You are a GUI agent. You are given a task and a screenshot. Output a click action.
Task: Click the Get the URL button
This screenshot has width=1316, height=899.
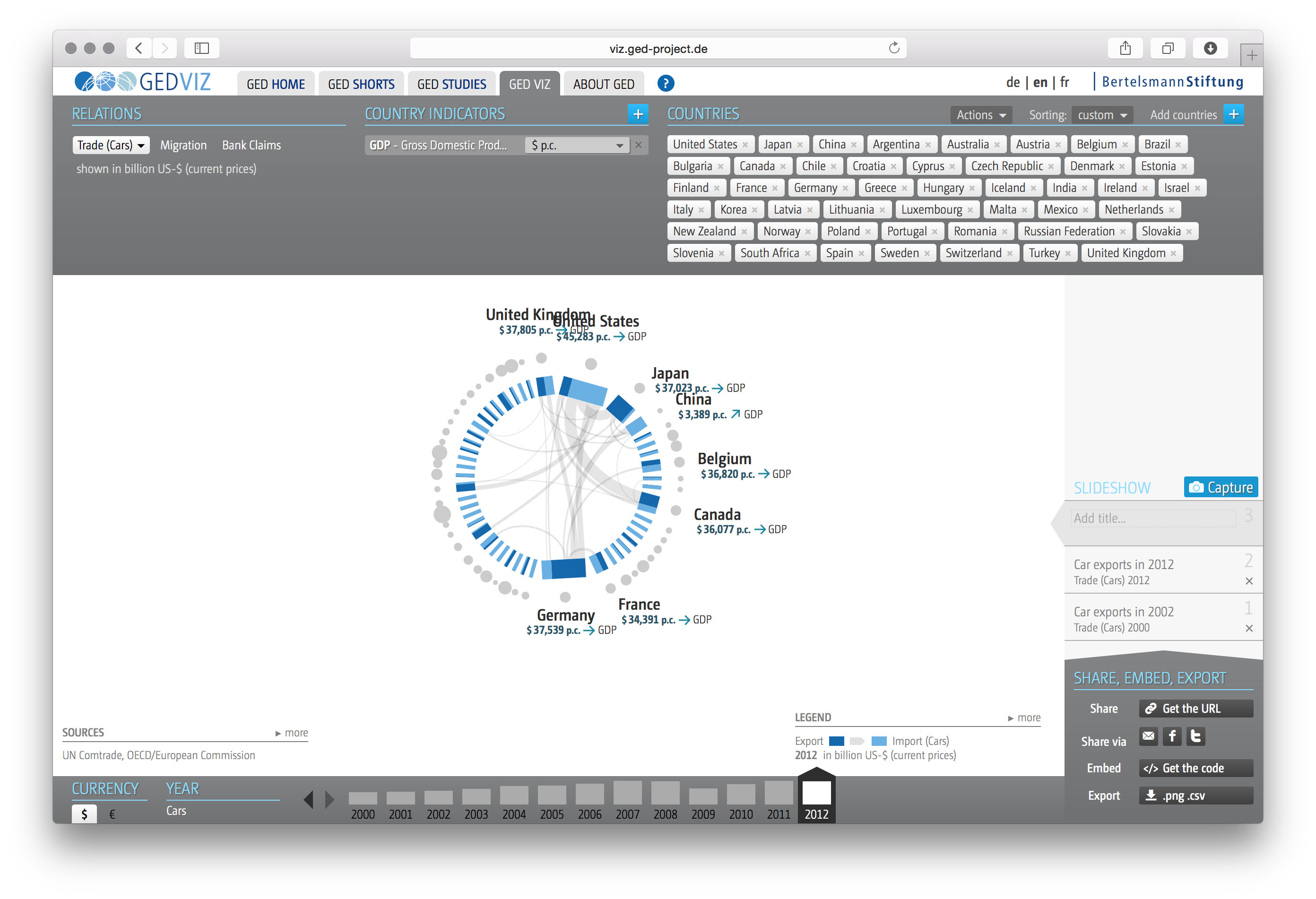tap(1195, 709)
